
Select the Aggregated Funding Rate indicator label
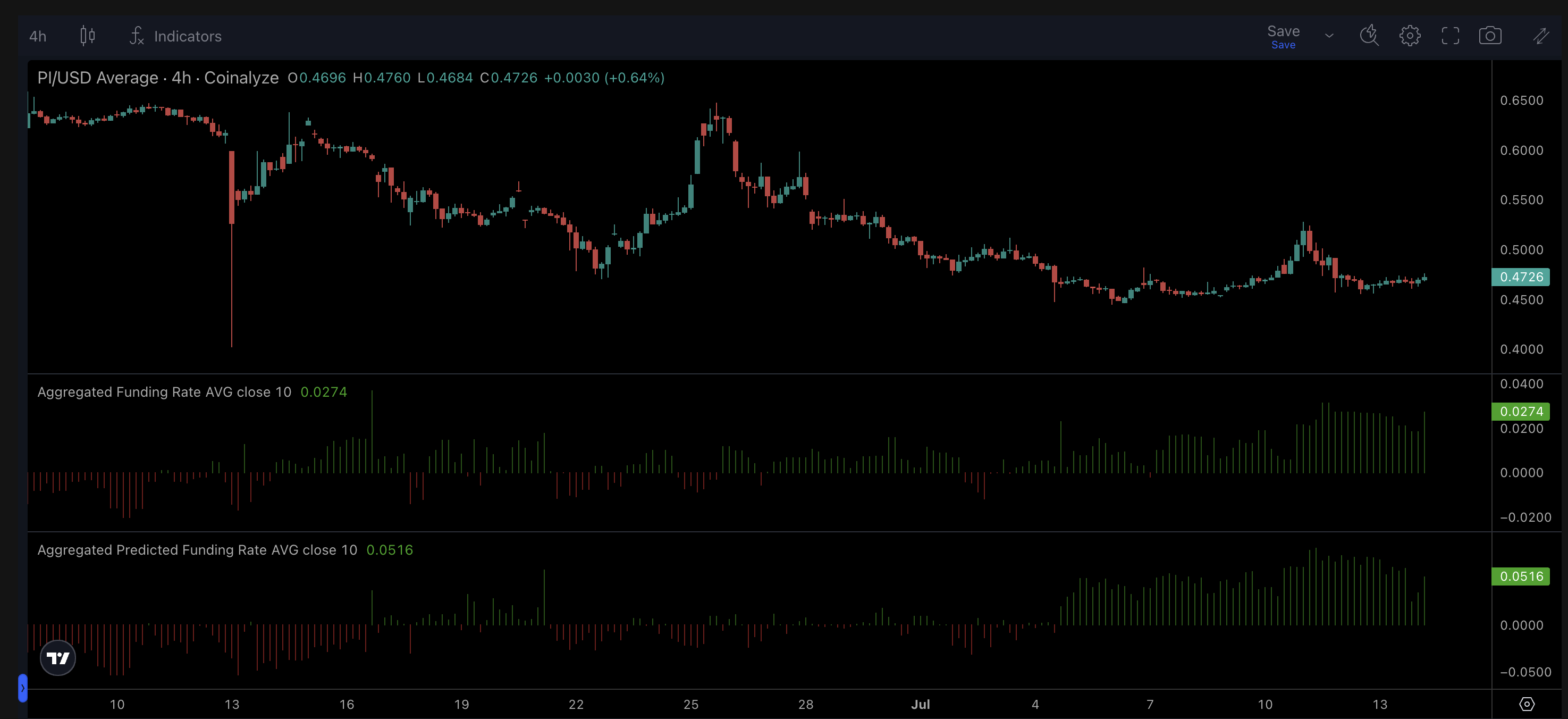[x=164, y=392]
